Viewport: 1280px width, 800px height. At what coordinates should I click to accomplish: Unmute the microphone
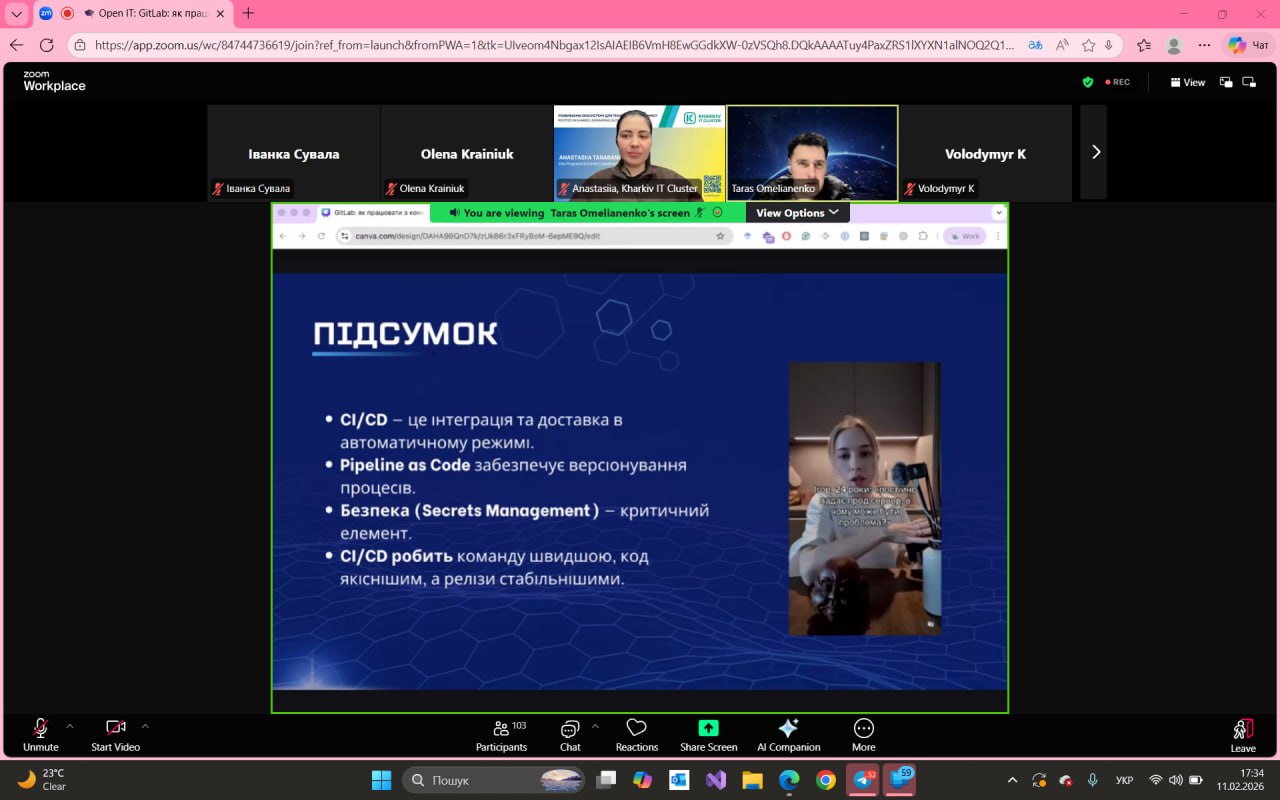(x=41, y=735)
